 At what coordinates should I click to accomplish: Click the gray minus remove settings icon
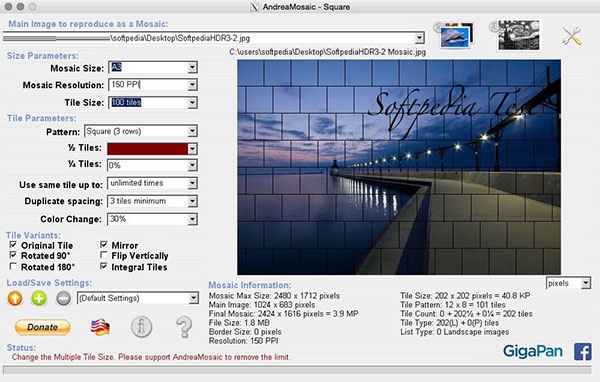click(63, 298)
